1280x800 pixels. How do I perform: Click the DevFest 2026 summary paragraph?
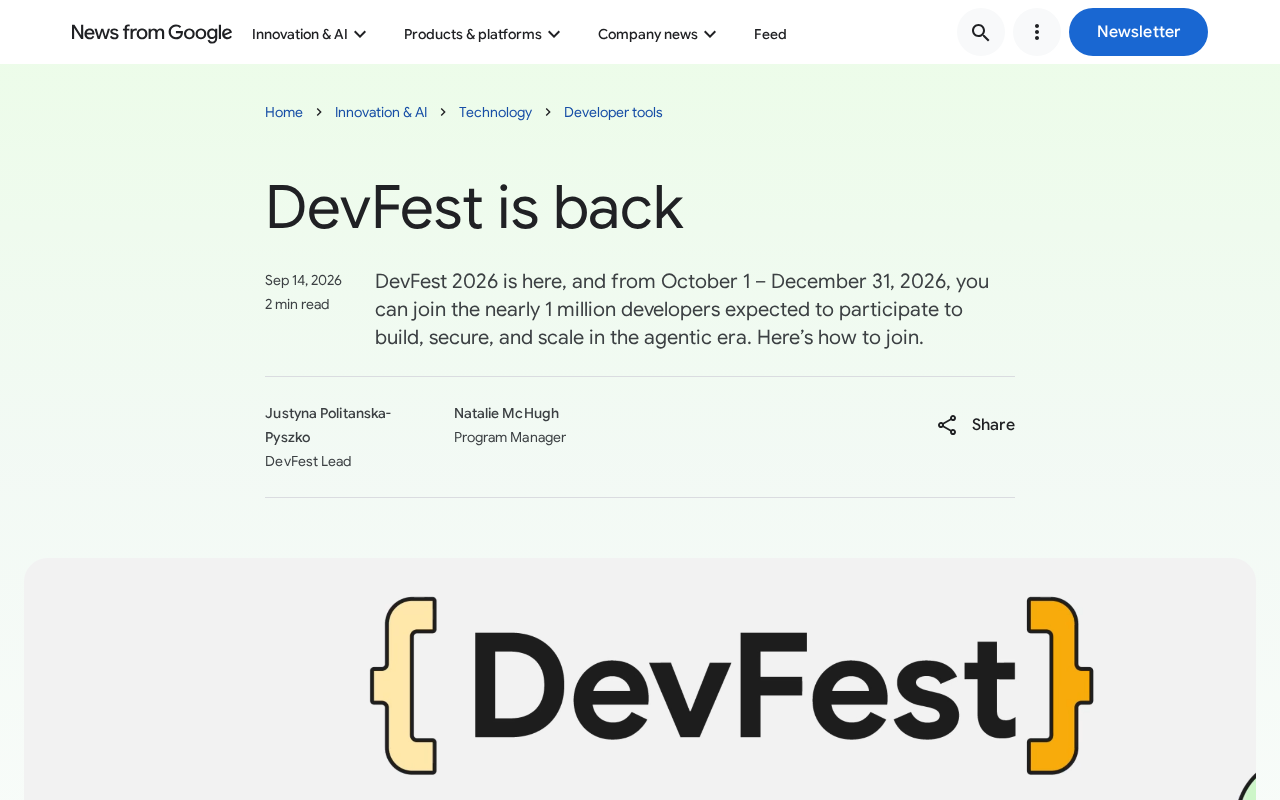click(682, 309)
